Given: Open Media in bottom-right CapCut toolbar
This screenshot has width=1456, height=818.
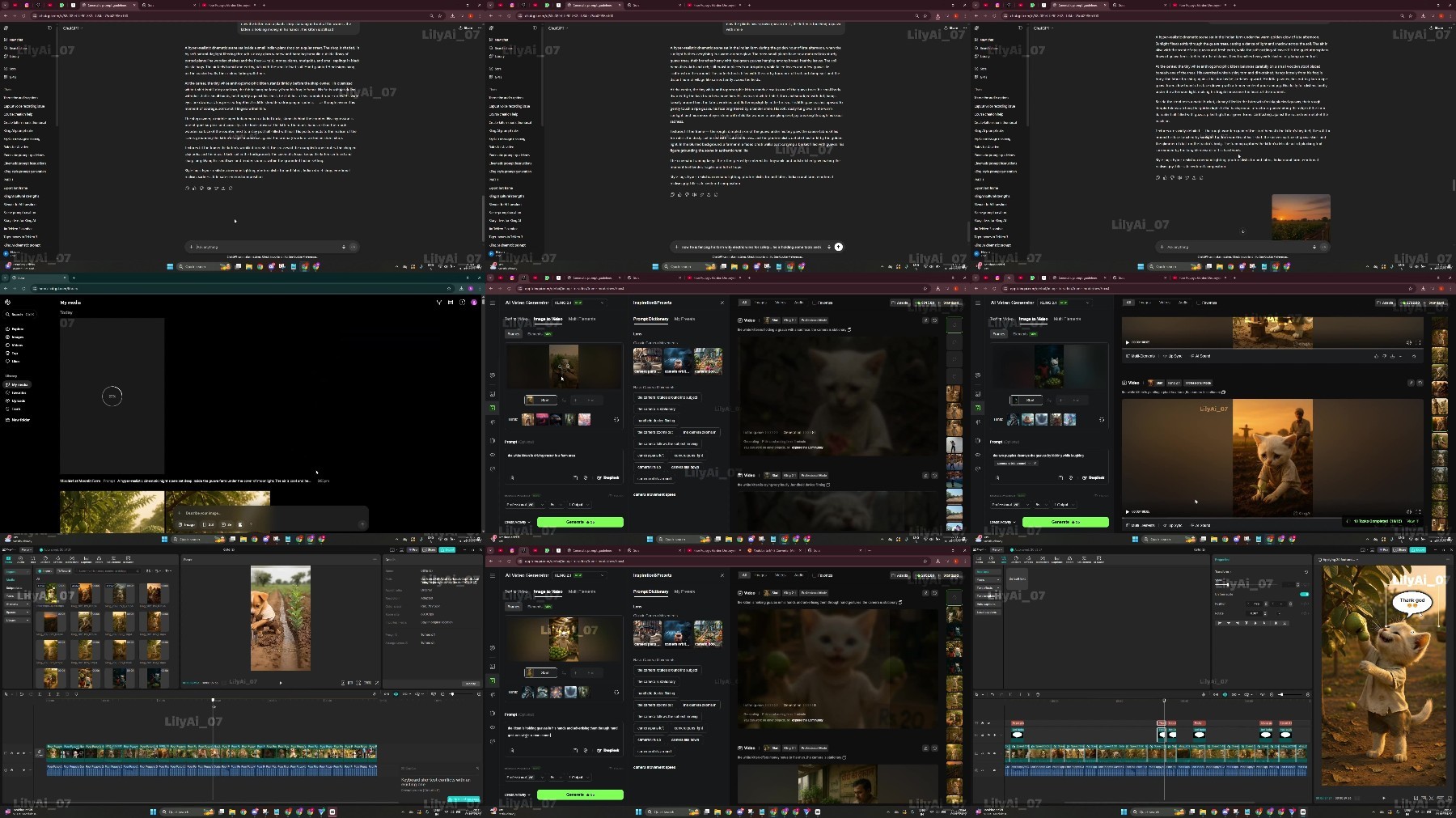Looking at the screenshot, I should click(x=980, y=559).
